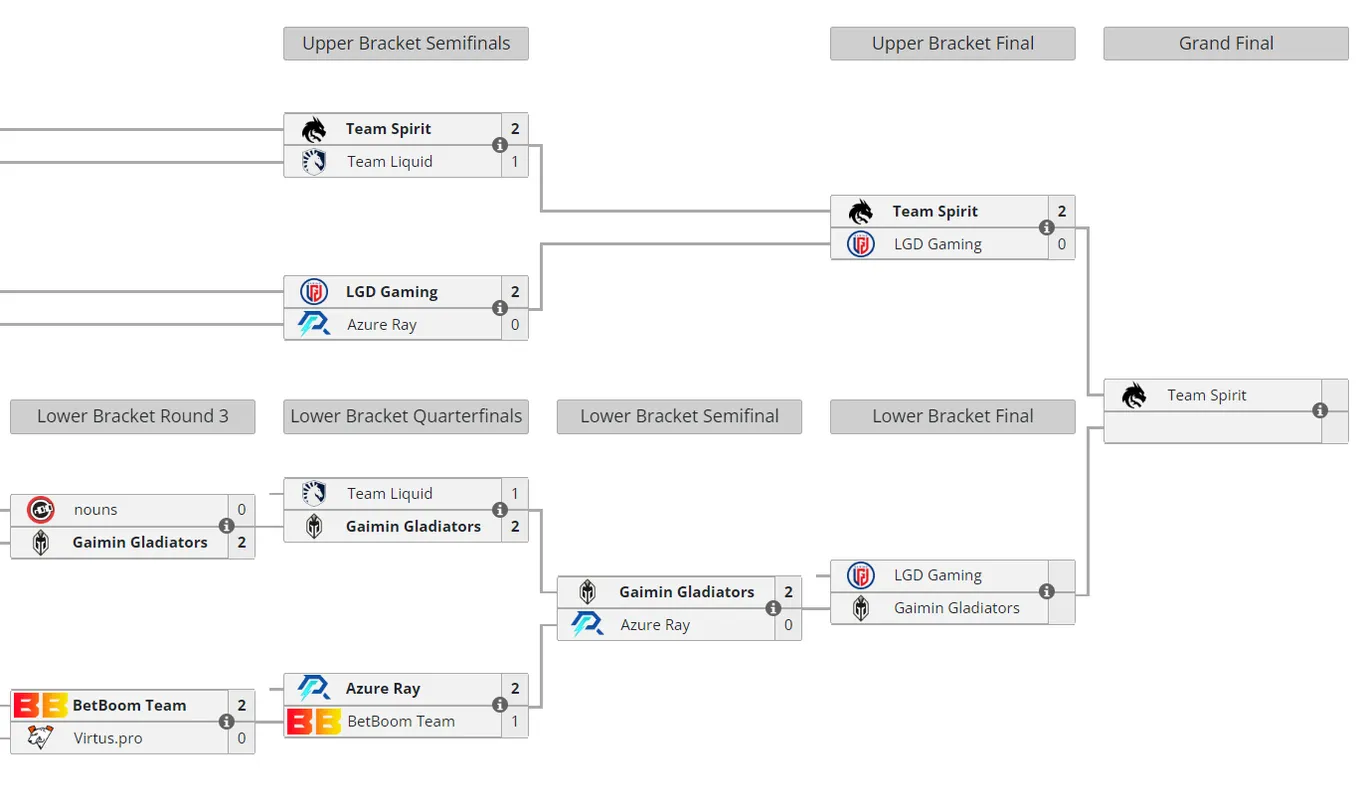Open match info for Team Spirit vs Team Liquid
1360x789 pixels.
(500, 145)
